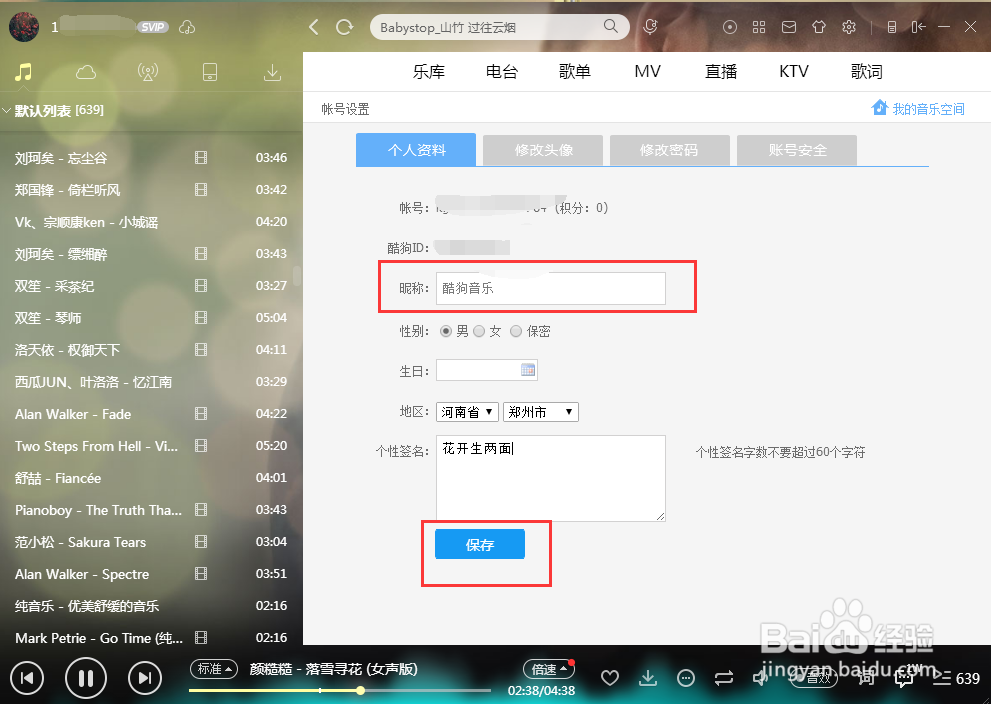
Task: Open the 直播 tab
Action: [721, 71]
